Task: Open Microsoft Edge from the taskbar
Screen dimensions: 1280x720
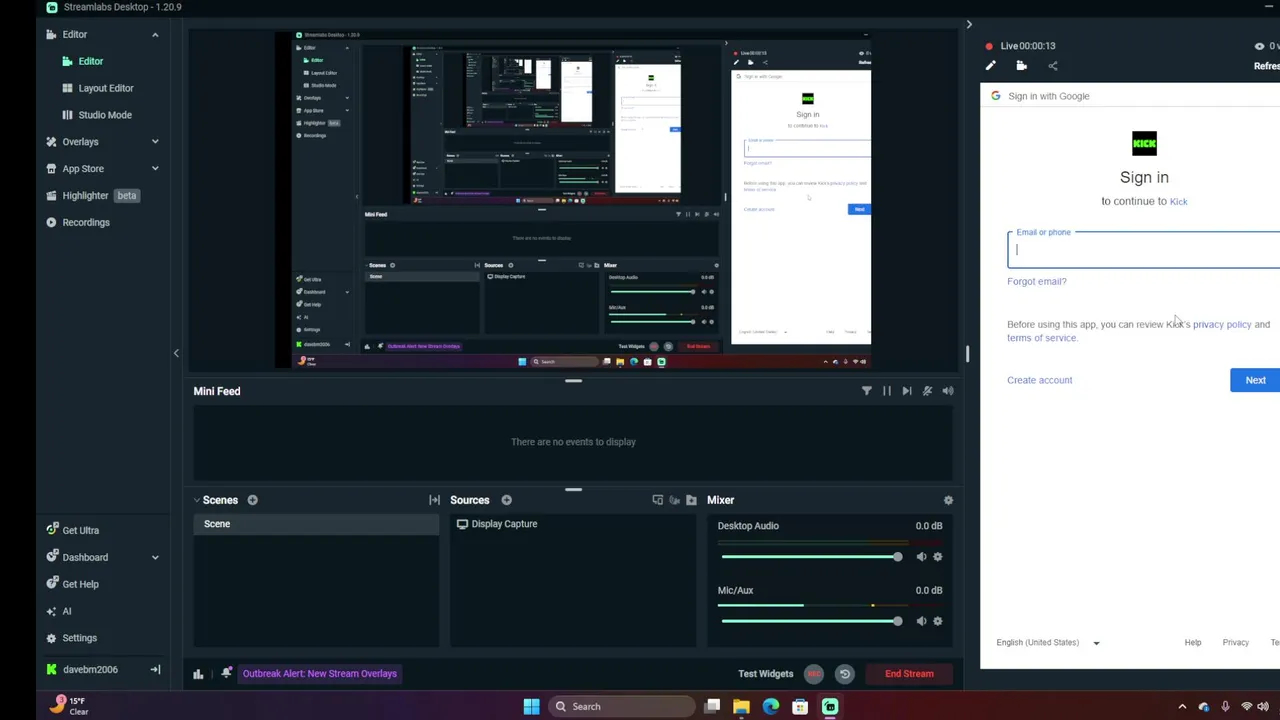Action: click(x=770, y=707)
